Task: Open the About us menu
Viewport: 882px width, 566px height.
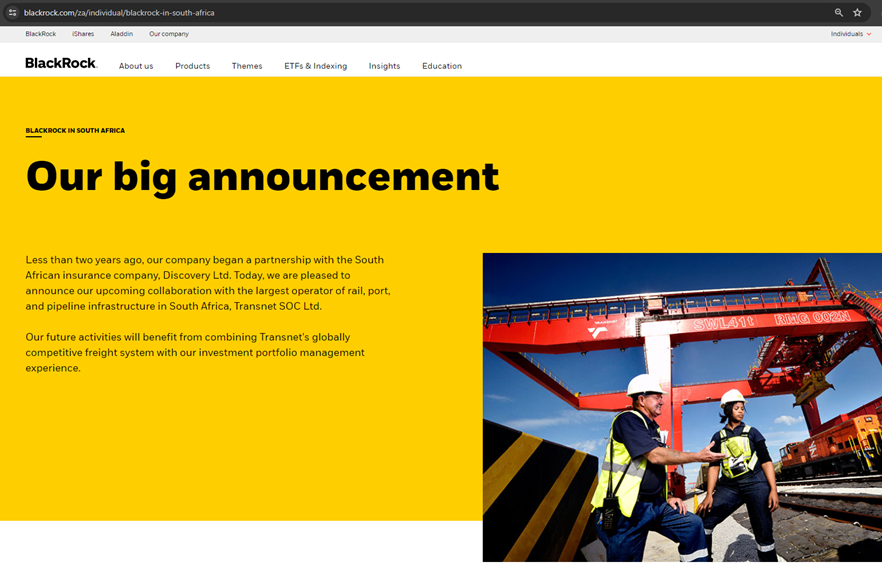Action: [x=136, y=66]
